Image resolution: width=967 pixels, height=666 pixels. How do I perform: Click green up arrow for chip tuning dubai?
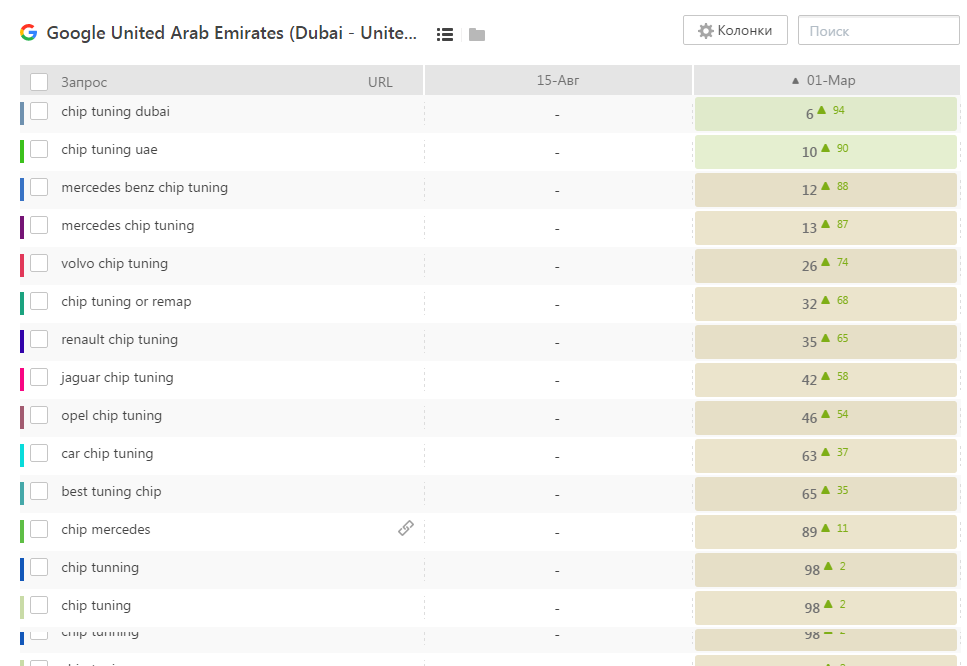[822, 110]
